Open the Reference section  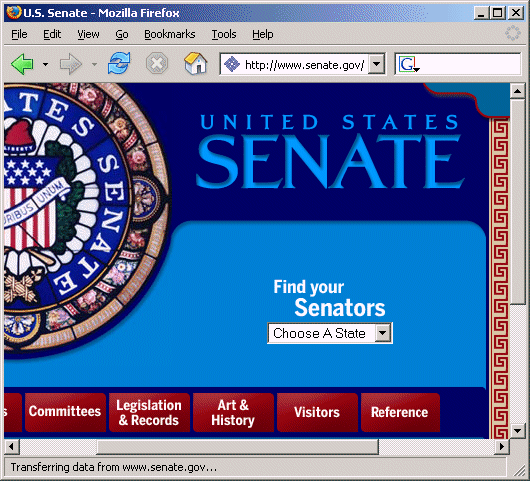point(400,412)
